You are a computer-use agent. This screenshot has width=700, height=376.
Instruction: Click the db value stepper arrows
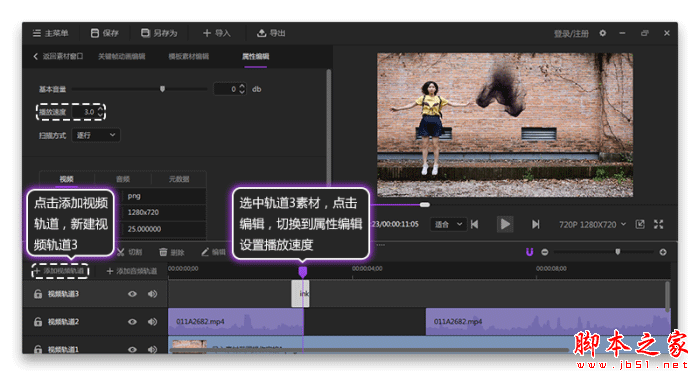pos(242,89)
